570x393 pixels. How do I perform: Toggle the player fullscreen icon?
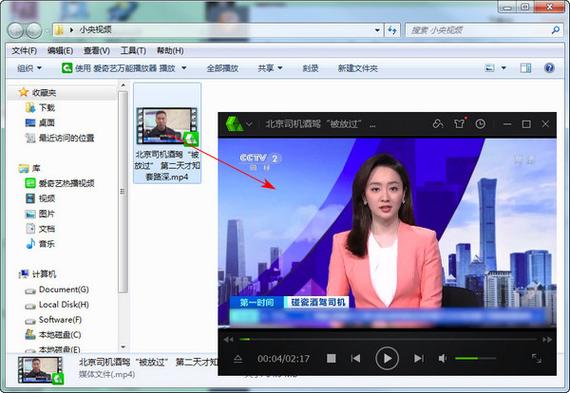[x=536, y=358]
